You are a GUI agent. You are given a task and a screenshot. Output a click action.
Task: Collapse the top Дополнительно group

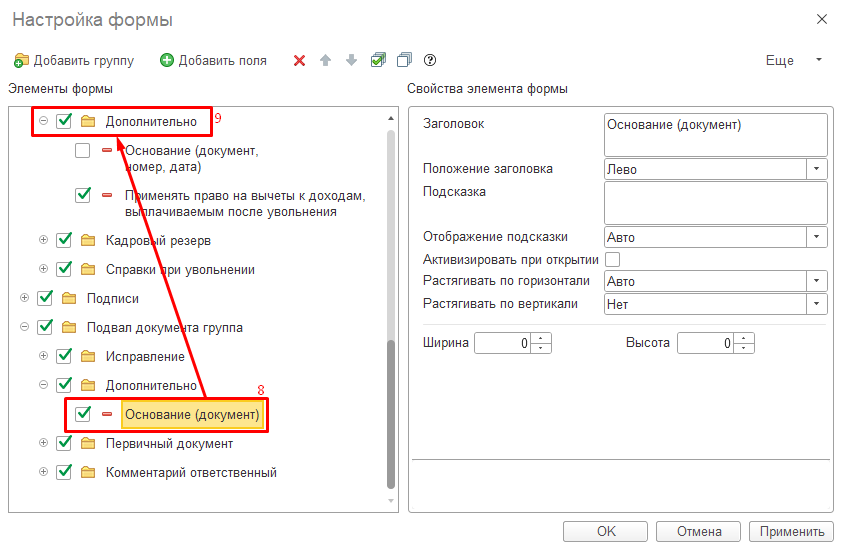[x=43, y=121]
